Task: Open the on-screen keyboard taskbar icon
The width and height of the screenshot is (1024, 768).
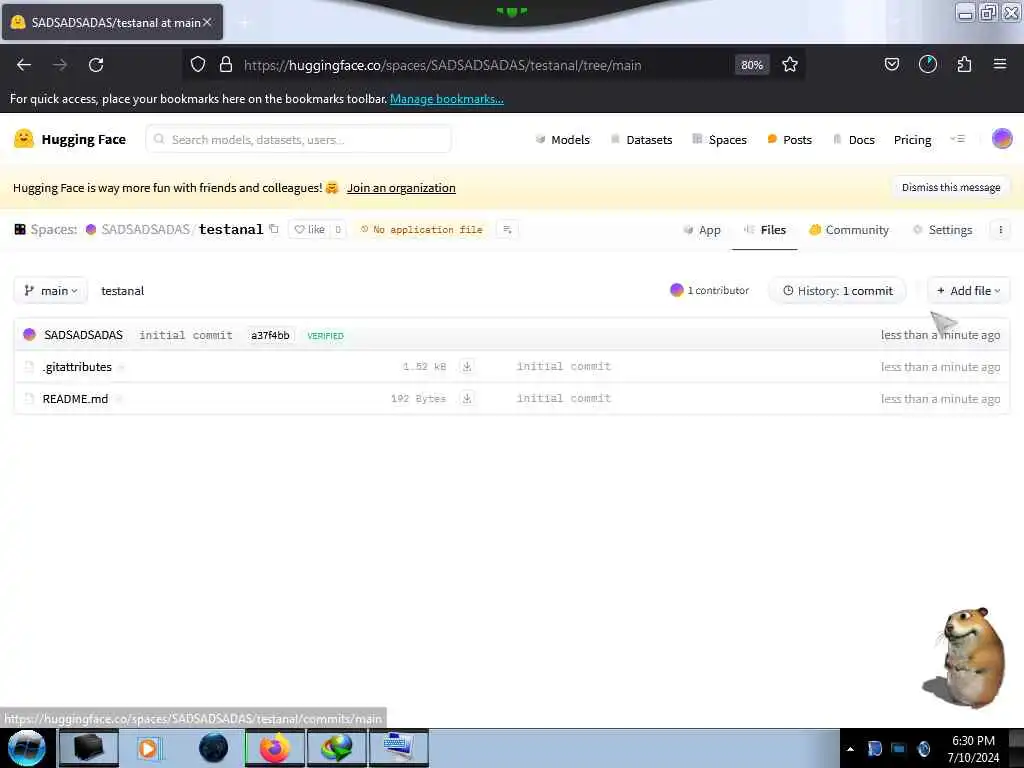Action: click(x=400, y=748)
